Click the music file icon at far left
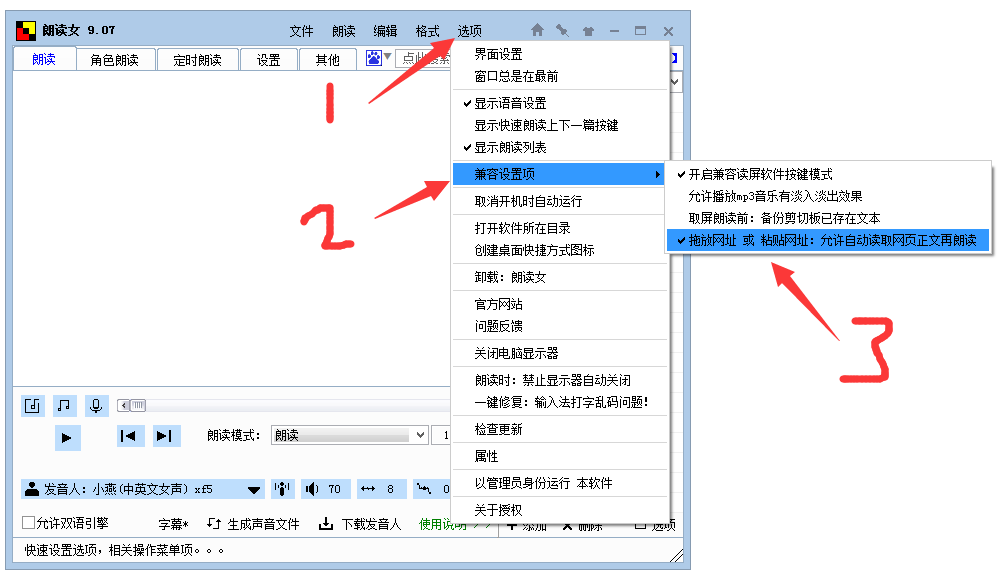The image size is (999, 575). pyautogui.click(x=32, y=406)
